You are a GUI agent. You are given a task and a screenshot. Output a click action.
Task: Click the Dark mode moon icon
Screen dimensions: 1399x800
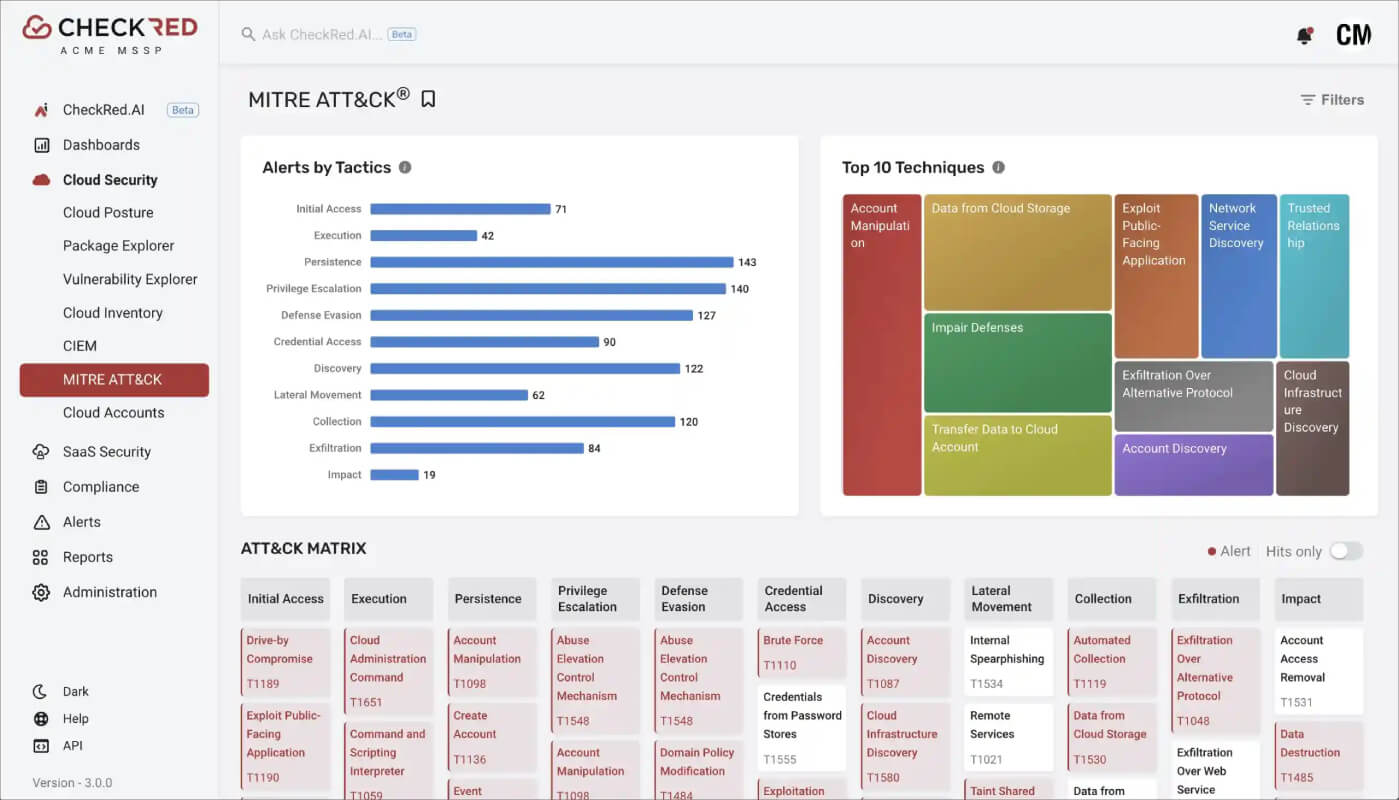point(41,691)
